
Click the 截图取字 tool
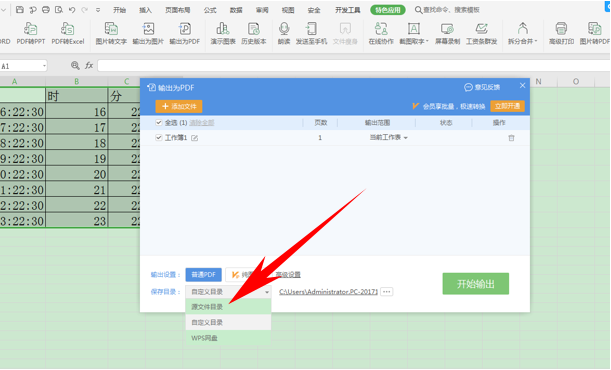tap(414, 33)
